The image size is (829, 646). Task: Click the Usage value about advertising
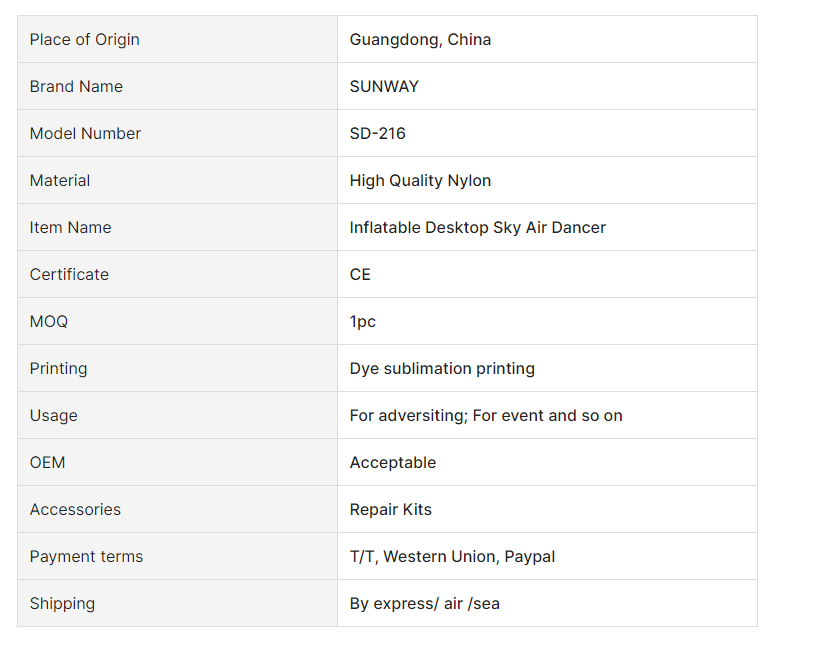point(486,416)
